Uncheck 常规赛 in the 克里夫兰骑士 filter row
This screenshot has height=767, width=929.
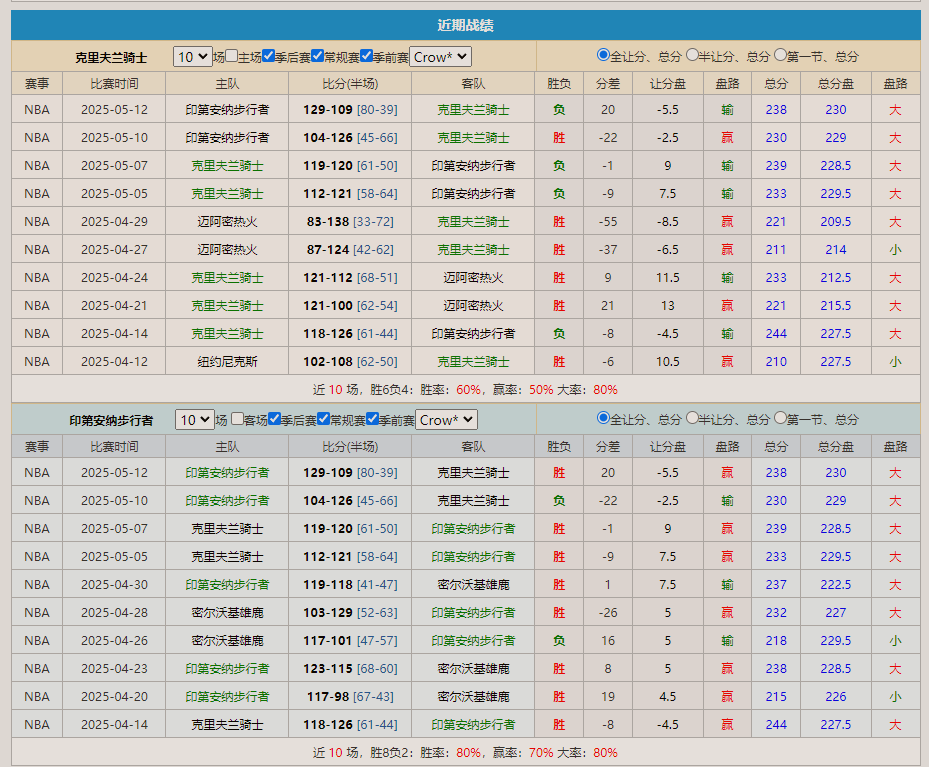(x=317, y=56)
